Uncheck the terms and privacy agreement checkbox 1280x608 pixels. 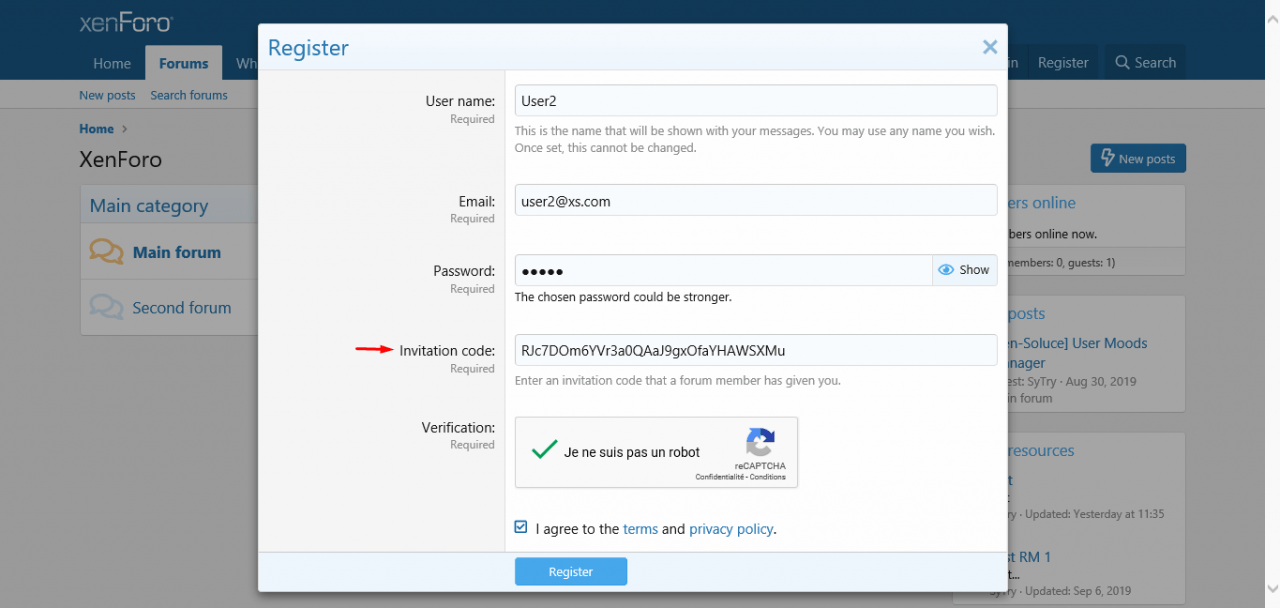pos(521,527)
